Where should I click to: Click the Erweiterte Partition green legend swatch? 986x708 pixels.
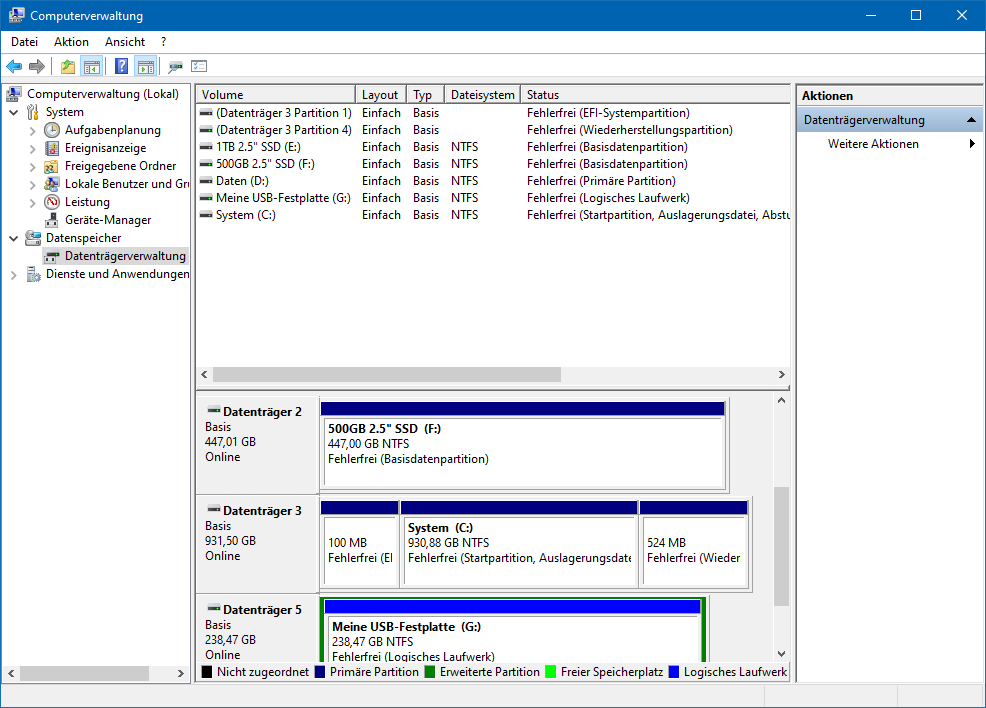[x=429, y=672]
